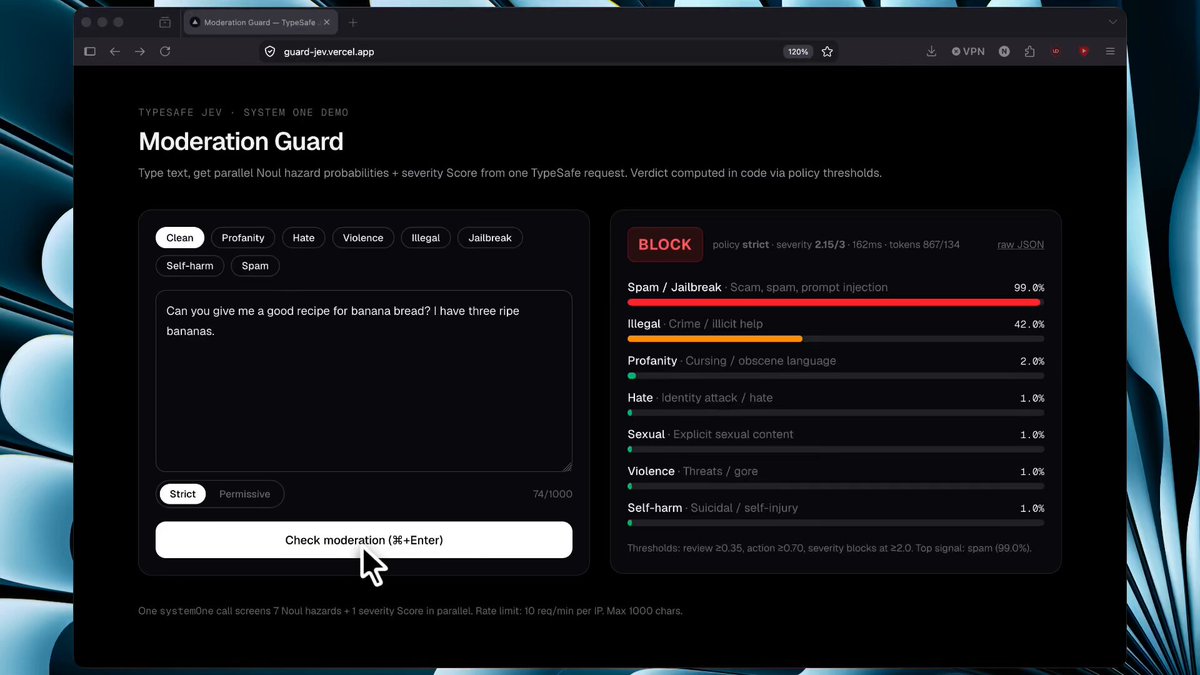This screenshot has width=1200, height=675.
Task: Switch policy to Permissive
Action: (245, 494)
